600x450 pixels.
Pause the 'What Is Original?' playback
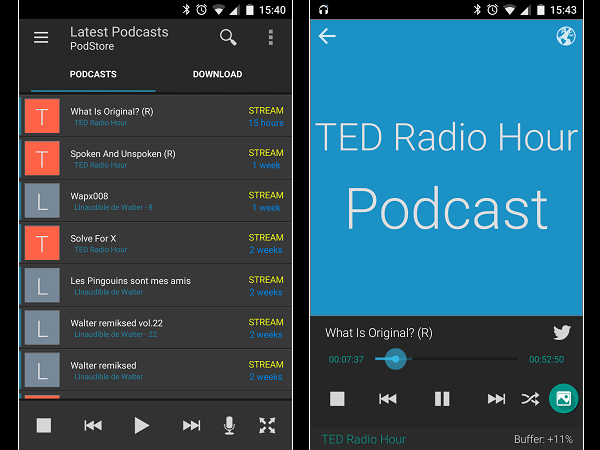click(442, 399)
